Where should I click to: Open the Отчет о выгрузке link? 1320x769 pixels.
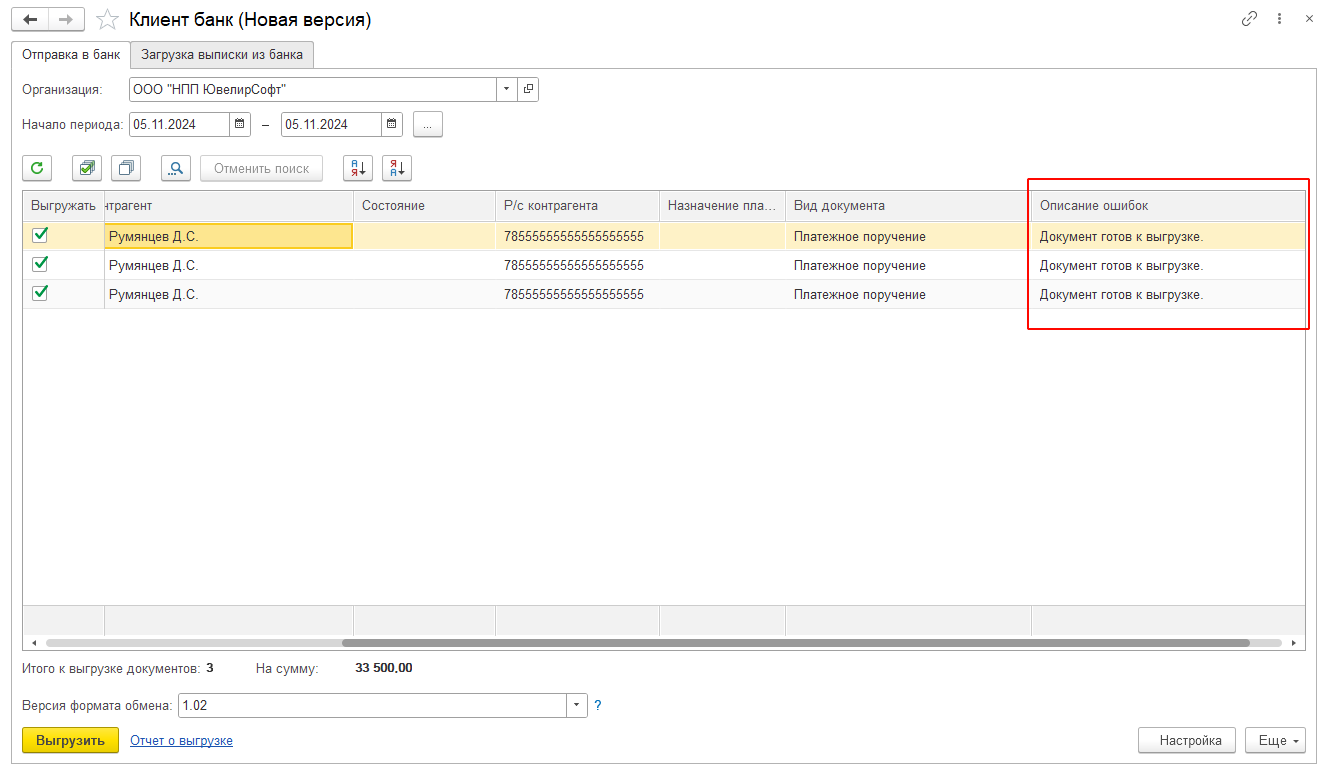(x=181, y=741)
